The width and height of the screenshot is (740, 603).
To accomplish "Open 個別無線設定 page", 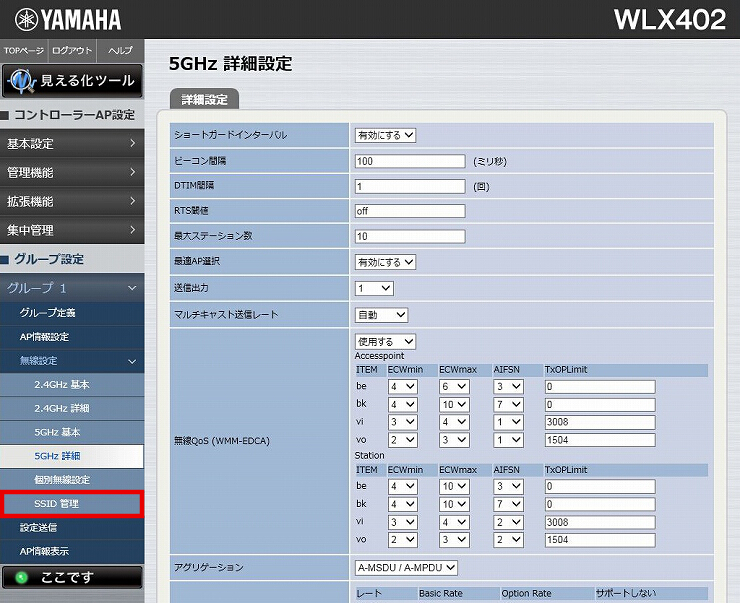I will point(72,480).
